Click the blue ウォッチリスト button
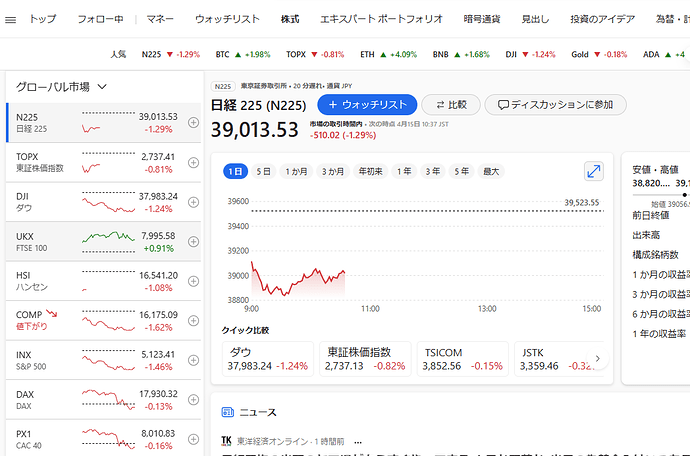Screen dimensions: 690x456 click(367, 105)
